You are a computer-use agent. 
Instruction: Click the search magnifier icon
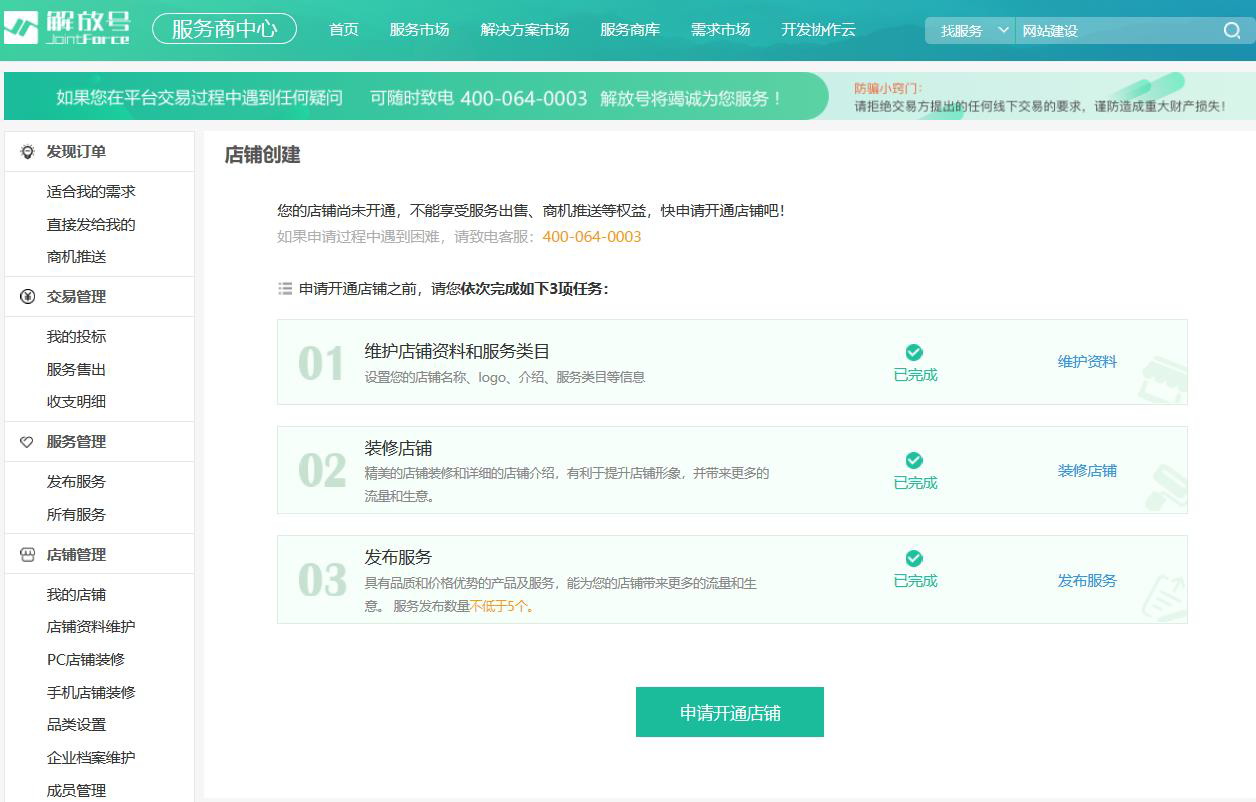pyautogui.click(x=1232, y=31)
